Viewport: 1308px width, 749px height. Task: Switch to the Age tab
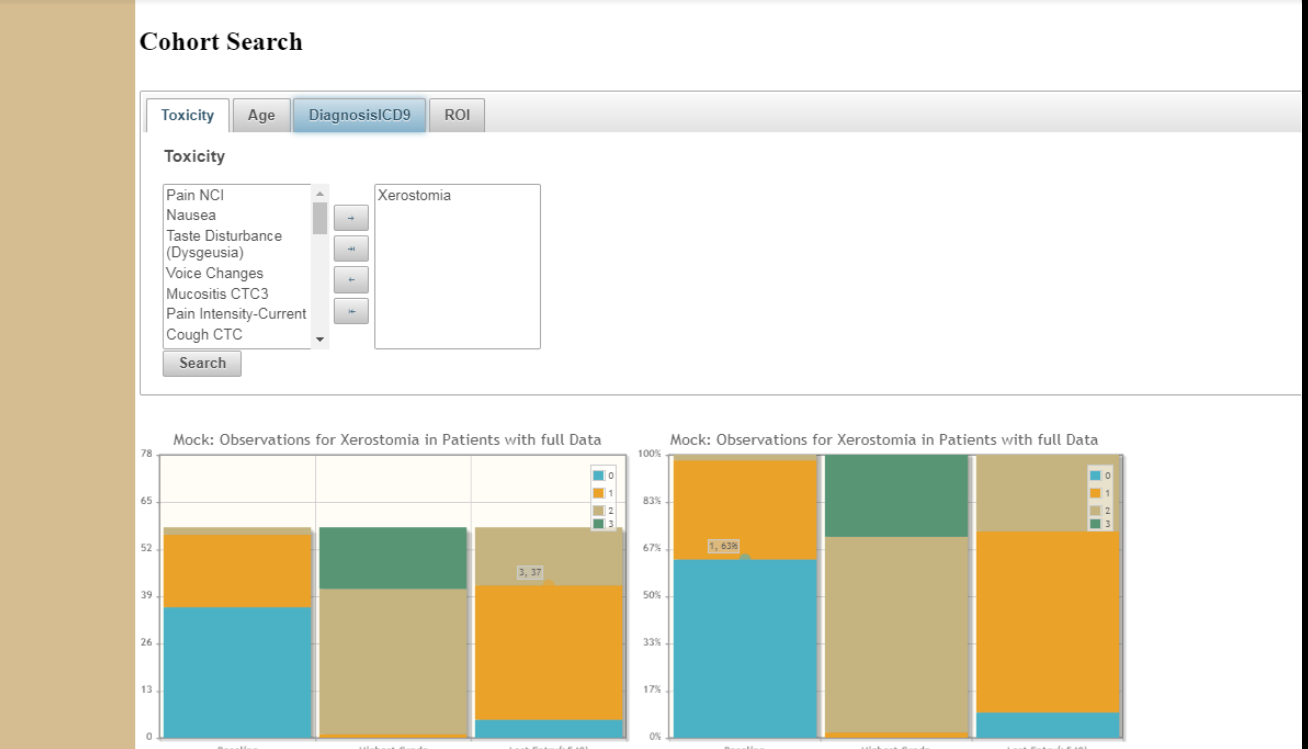(x=261, y=115)
